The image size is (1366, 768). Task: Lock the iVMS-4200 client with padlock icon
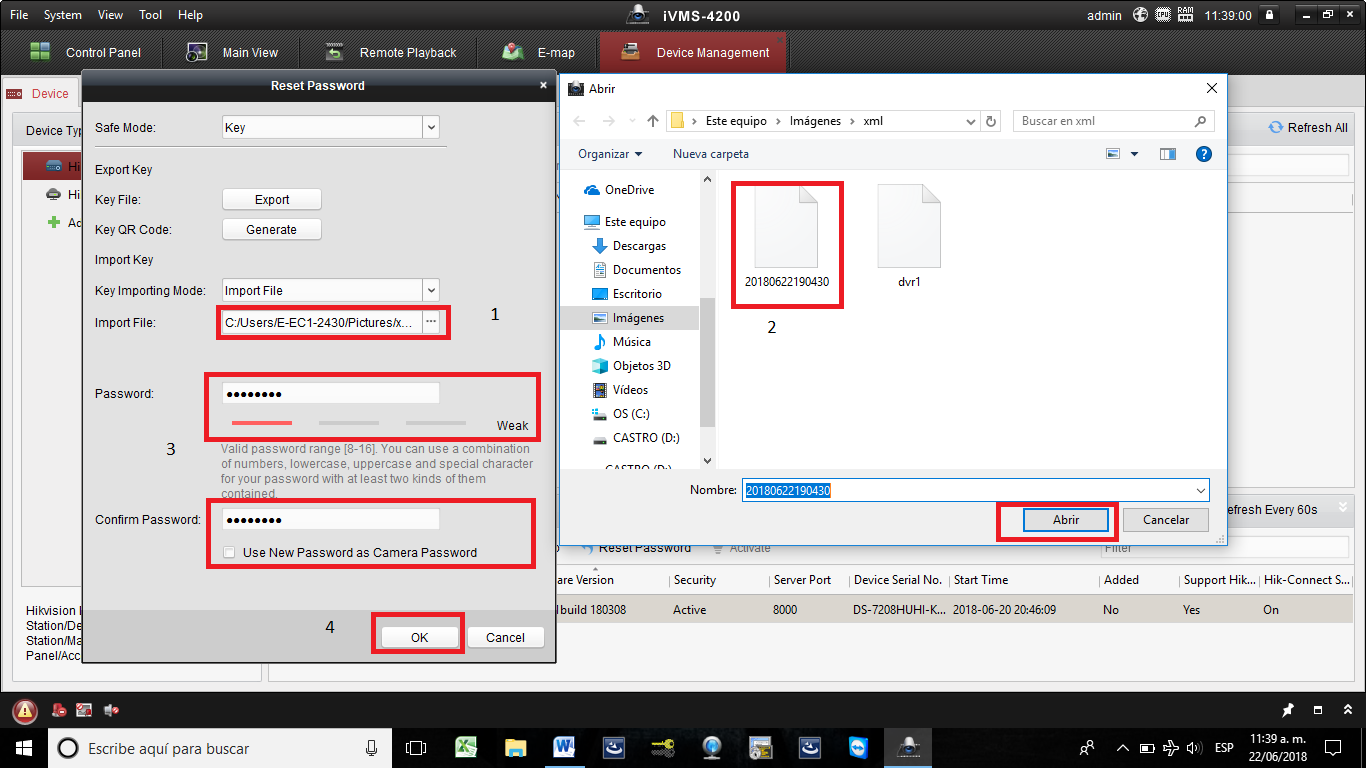pos(1270,15)
